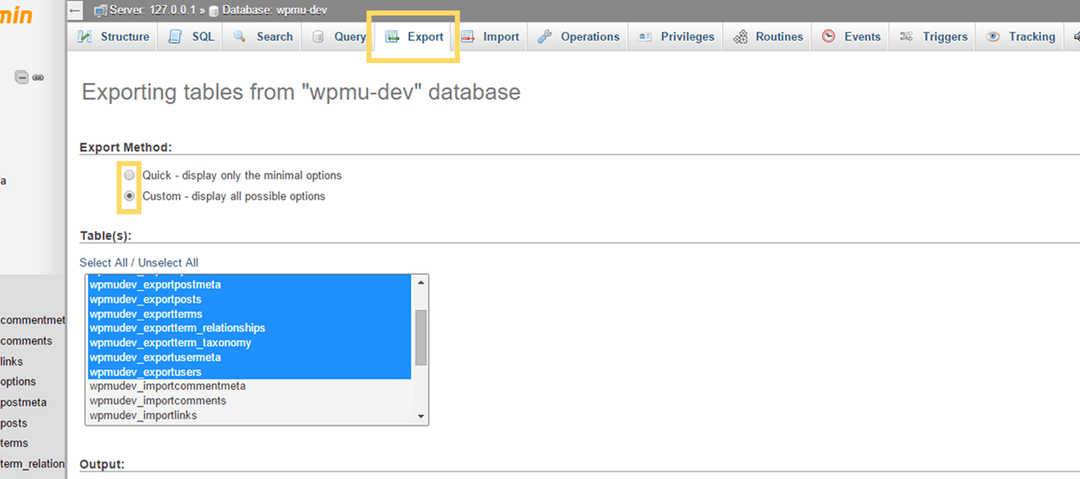Viewport: 1080px width, 479px height.
Task: Click the Query tab icon
Action: pyautogui.click(x=318, y=37)
